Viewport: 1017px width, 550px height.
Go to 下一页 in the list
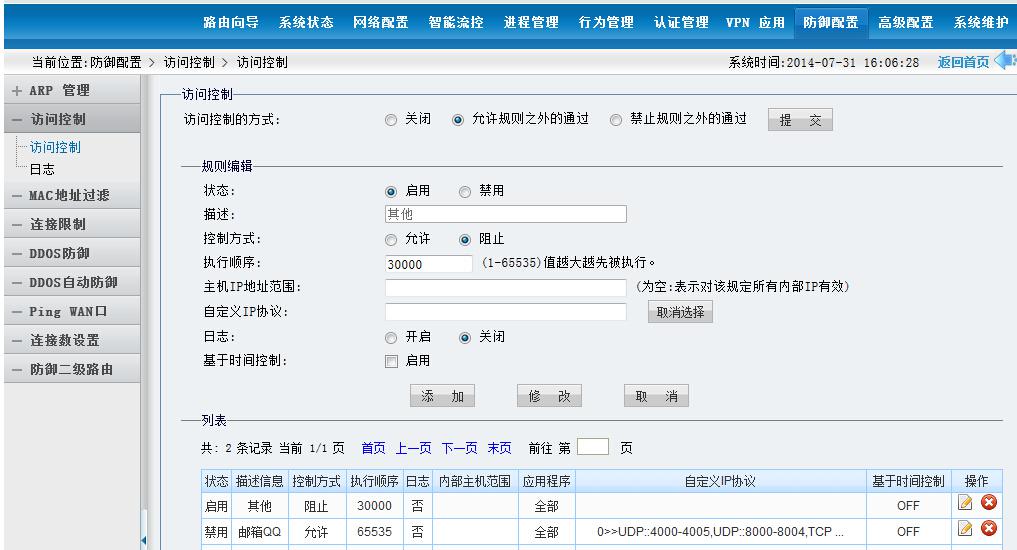click(x=460, y=448)
